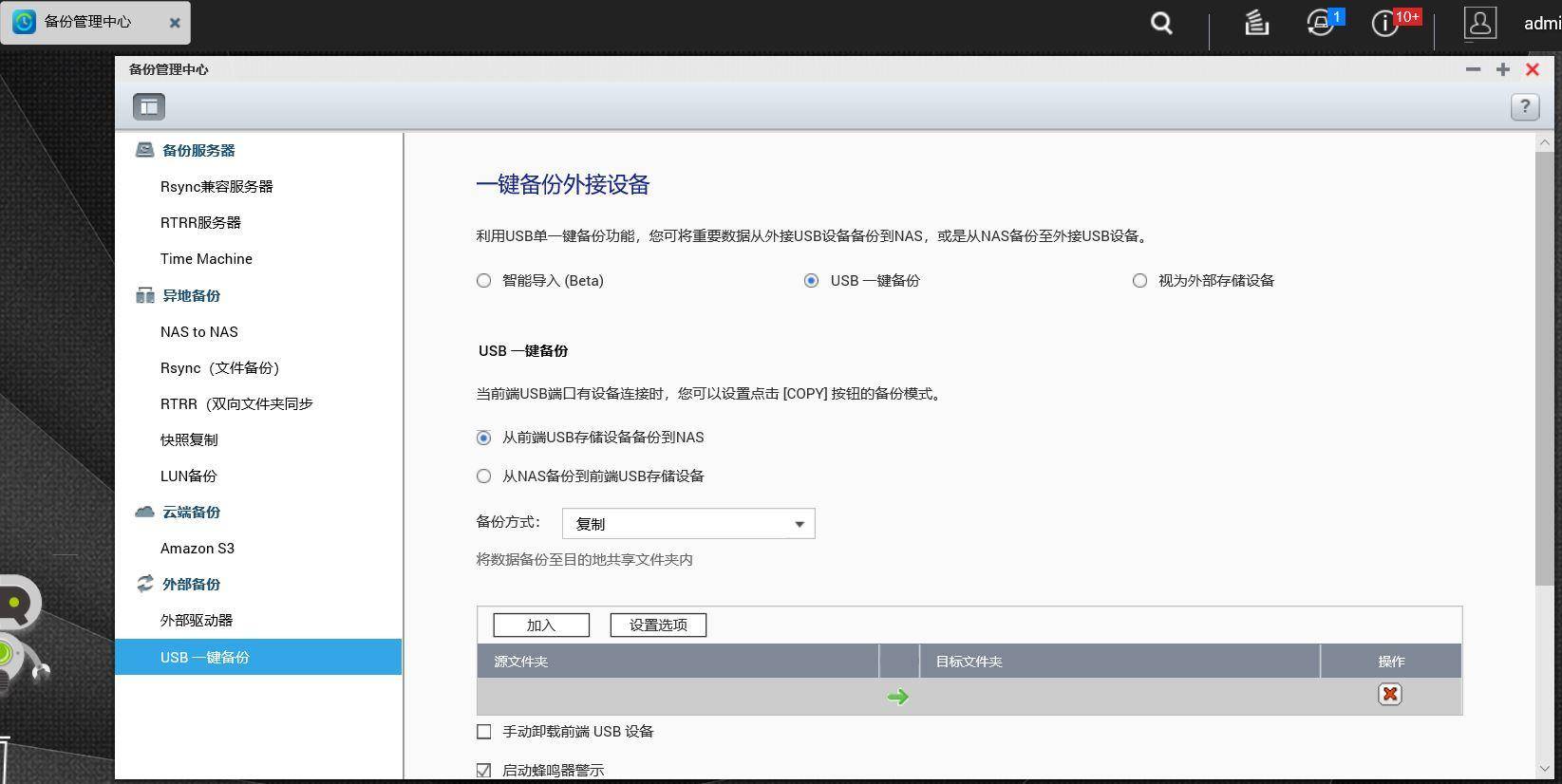Click the Backup Station clock icon in tab
Screen dimensions: 1562x784
pos(24,22)
